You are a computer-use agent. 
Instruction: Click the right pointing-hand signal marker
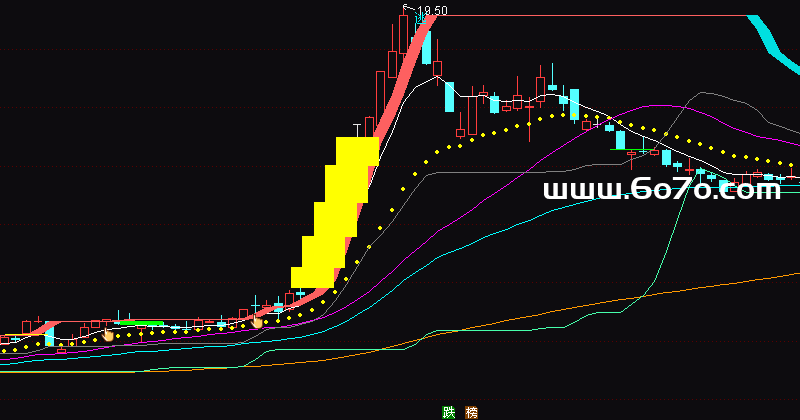coord(257,321)
